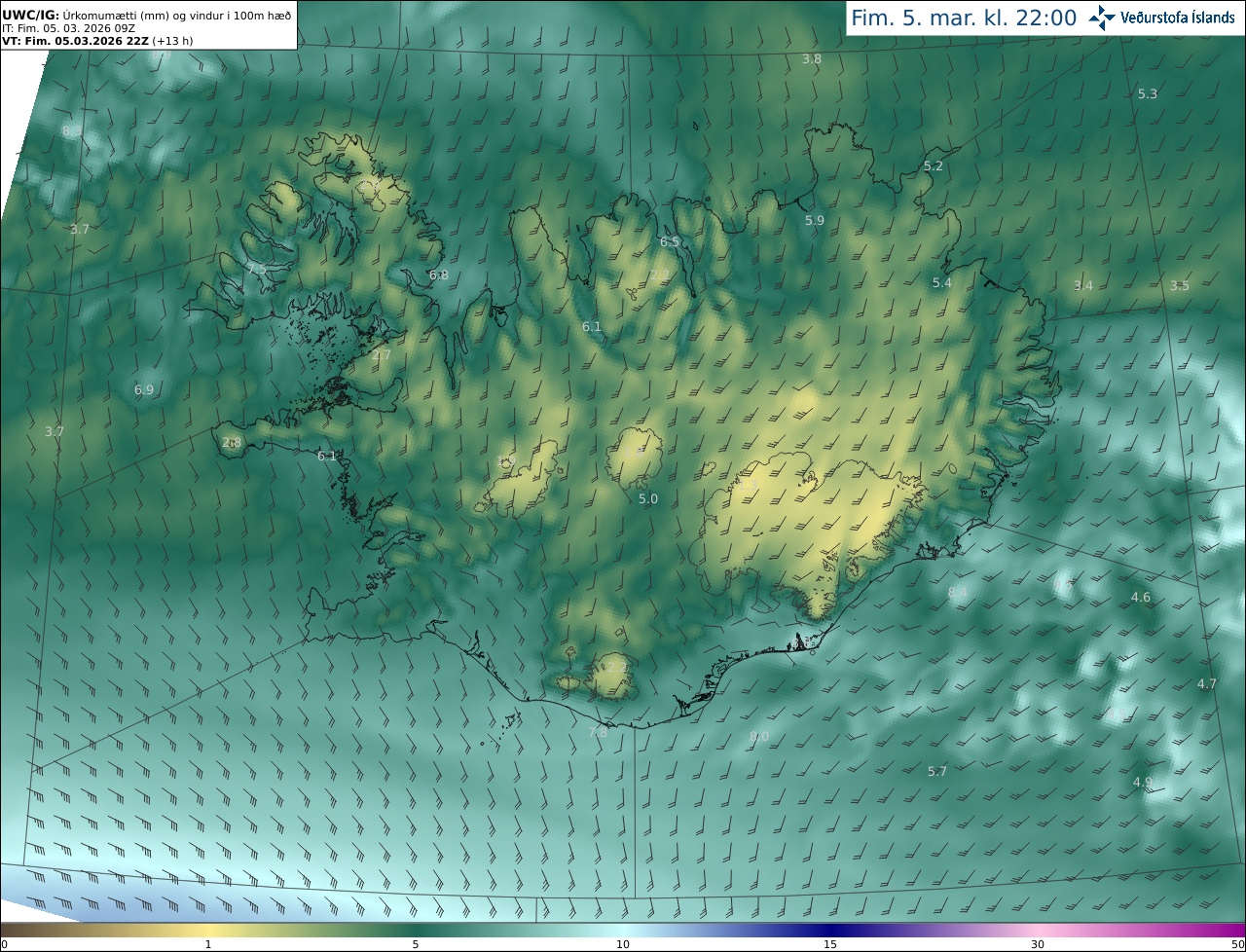This screenshot has width=1246, height=952.
Task: Click the 'VT: Fim. 05.03.2026 22Z' line
Action: pos(95,41)
